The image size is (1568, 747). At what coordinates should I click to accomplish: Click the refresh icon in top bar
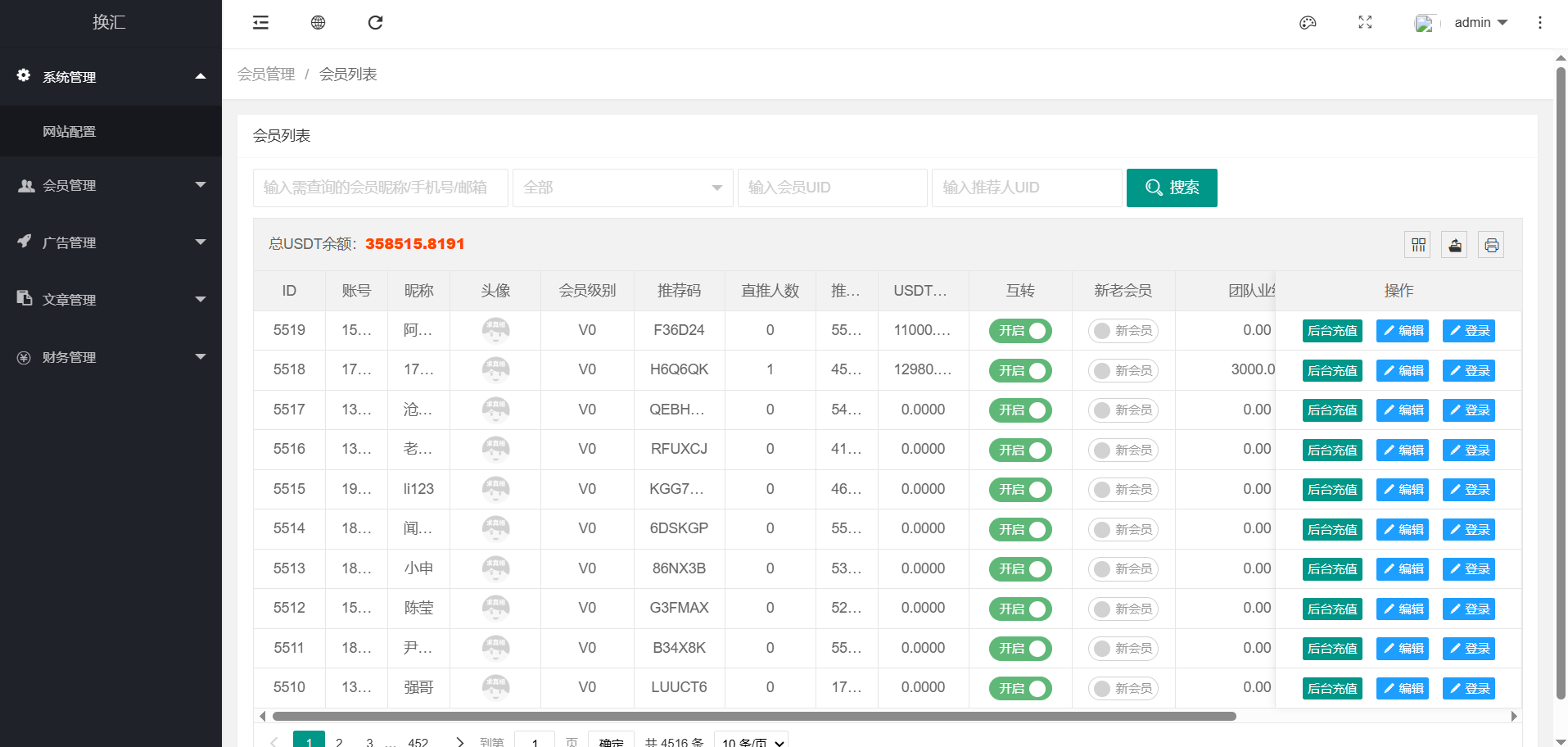click(375, 23)
